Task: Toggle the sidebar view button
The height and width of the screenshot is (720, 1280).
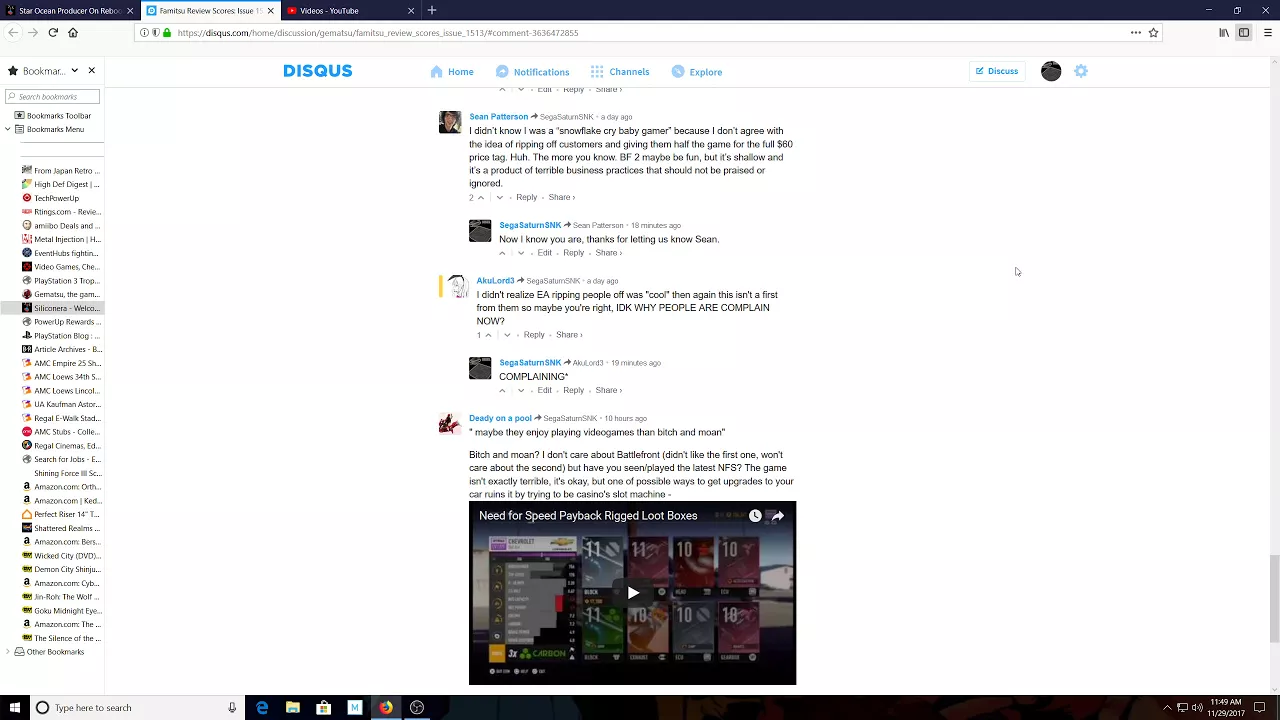Action: coord(1244,33)
